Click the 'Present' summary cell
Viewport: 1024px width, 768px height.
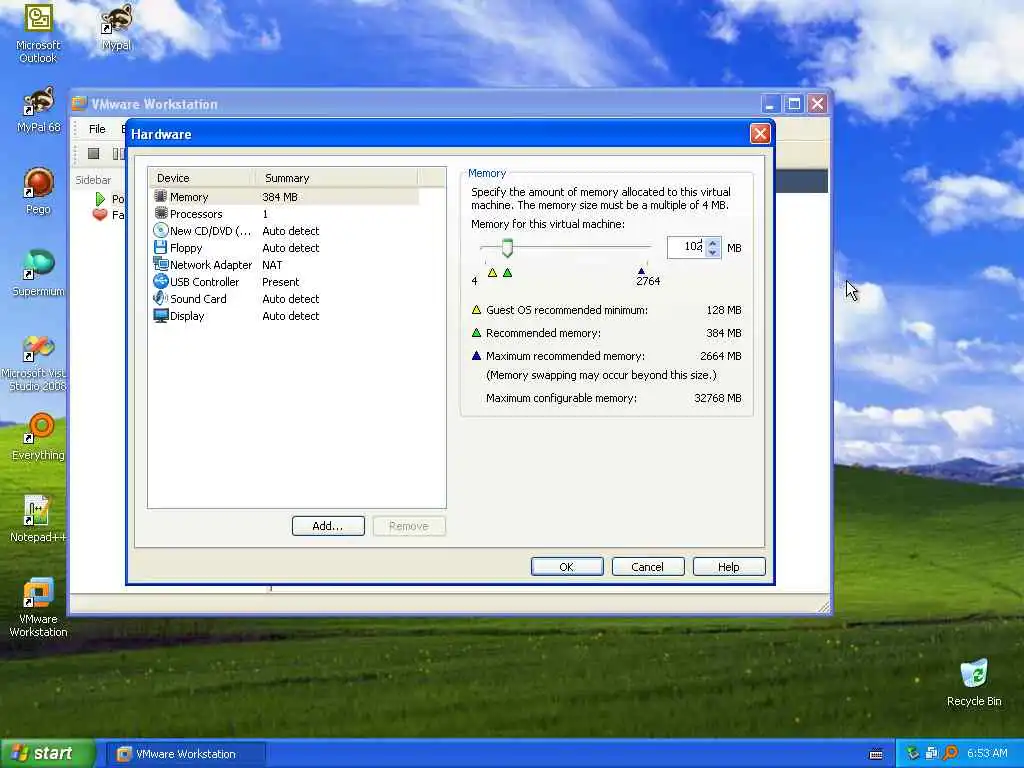pos(281,281)
